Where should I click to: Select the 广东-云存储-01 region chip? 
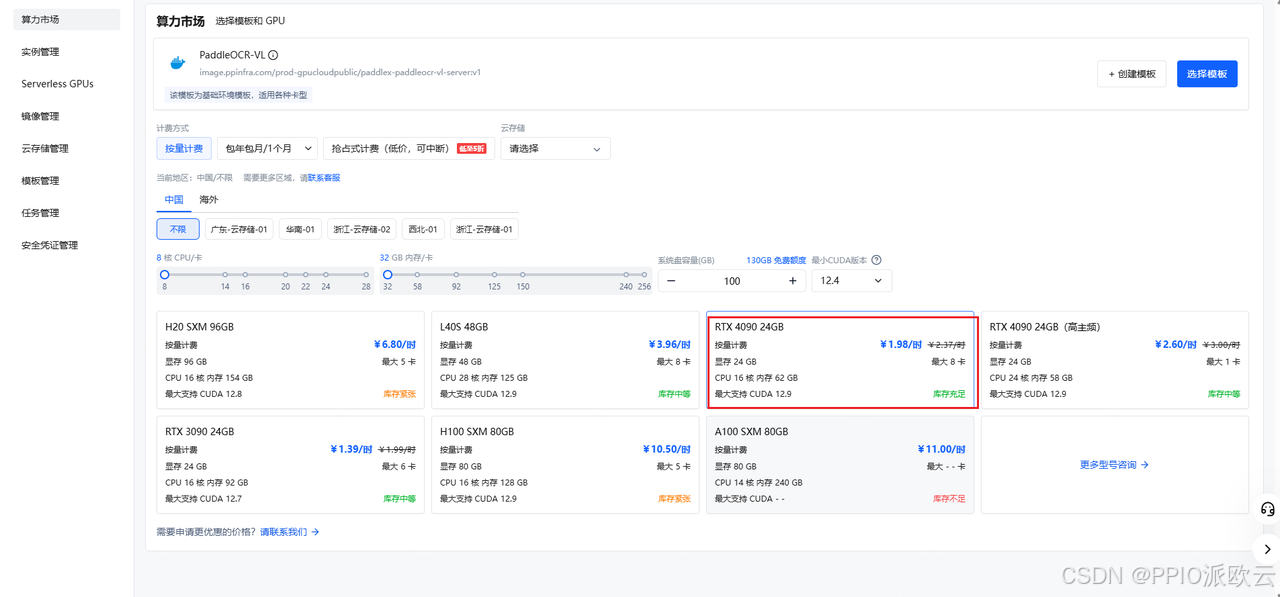239,229
